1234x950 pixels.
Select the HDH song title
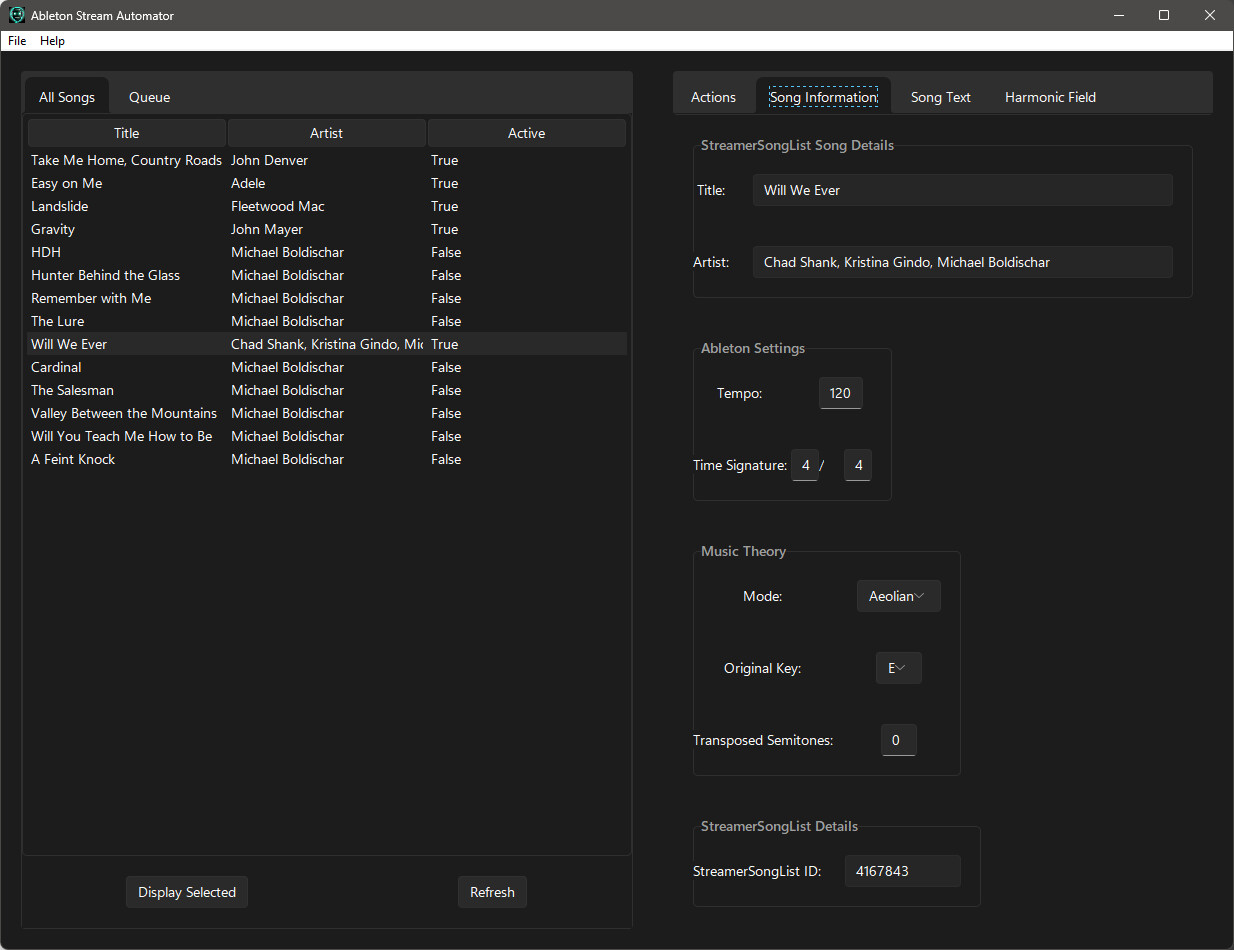(x=46, y=252)
